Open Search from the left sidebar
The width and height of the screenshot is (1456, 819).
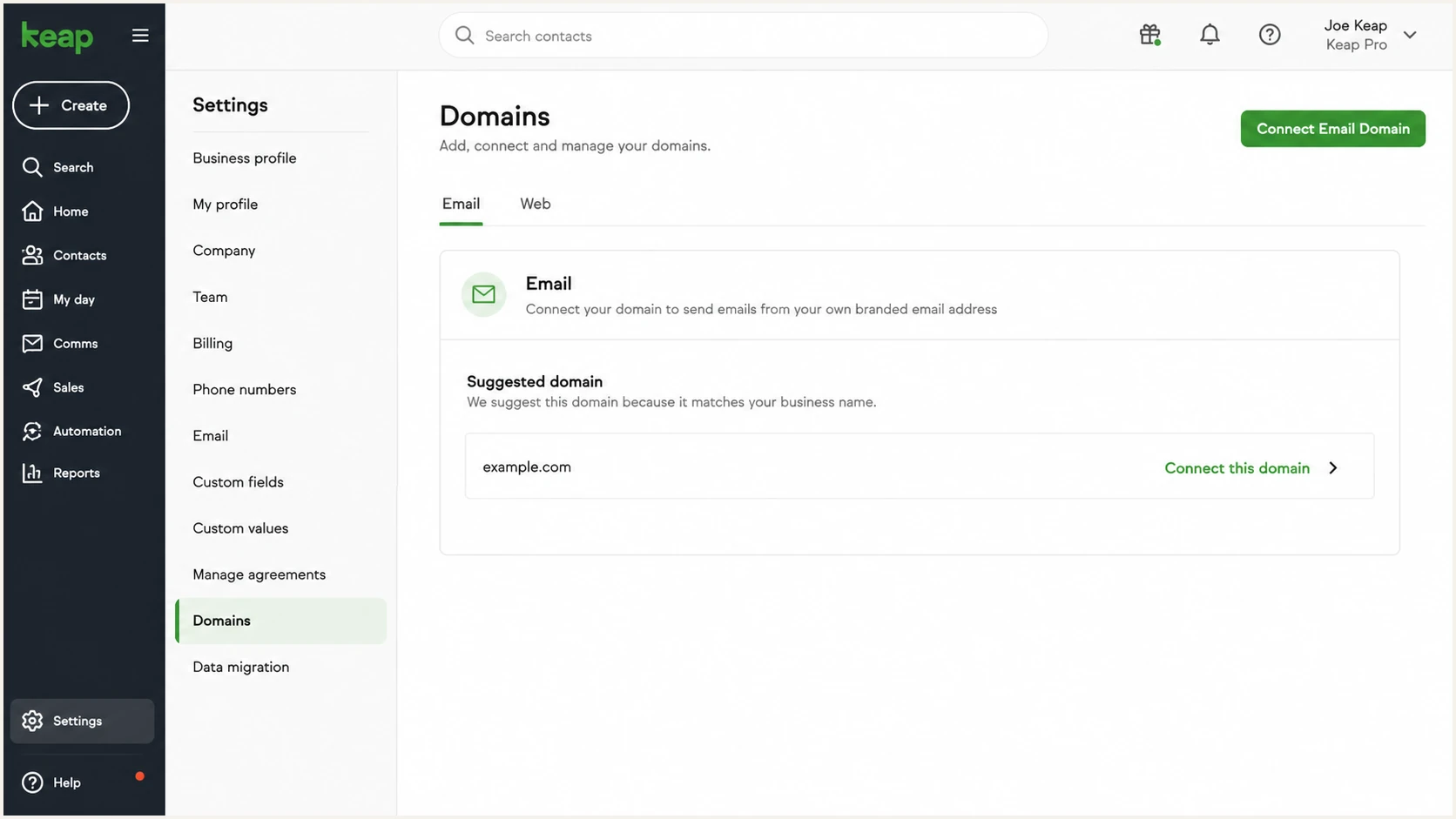pos(57,167)
